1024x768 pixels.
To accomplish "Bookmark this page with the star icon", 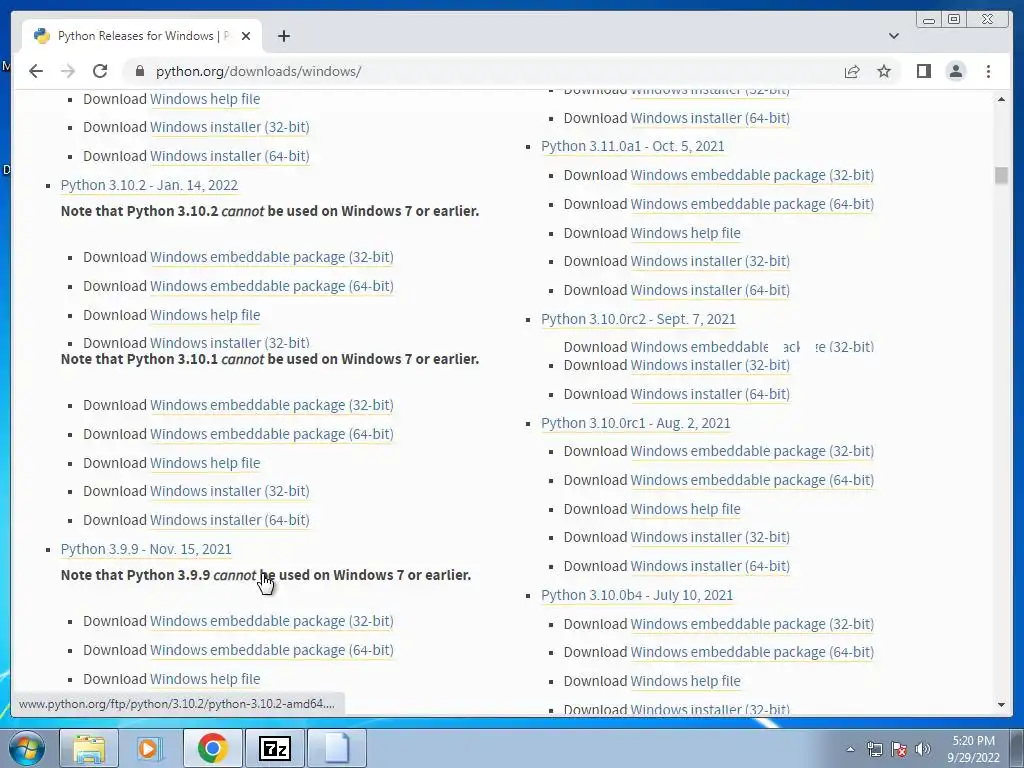I will [884, 71].
